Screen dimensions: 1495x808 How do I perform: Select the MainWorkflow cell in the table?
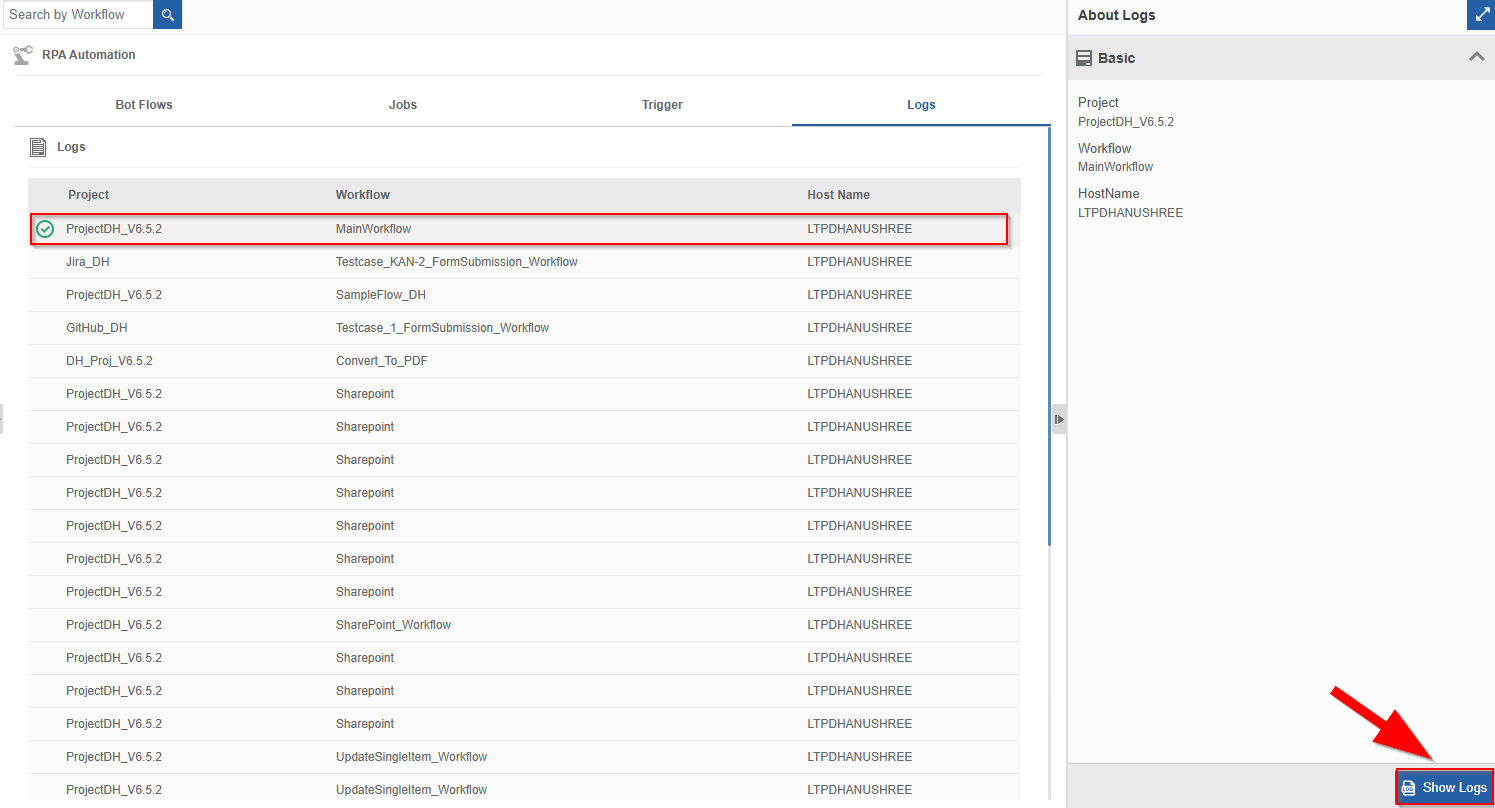373,229
